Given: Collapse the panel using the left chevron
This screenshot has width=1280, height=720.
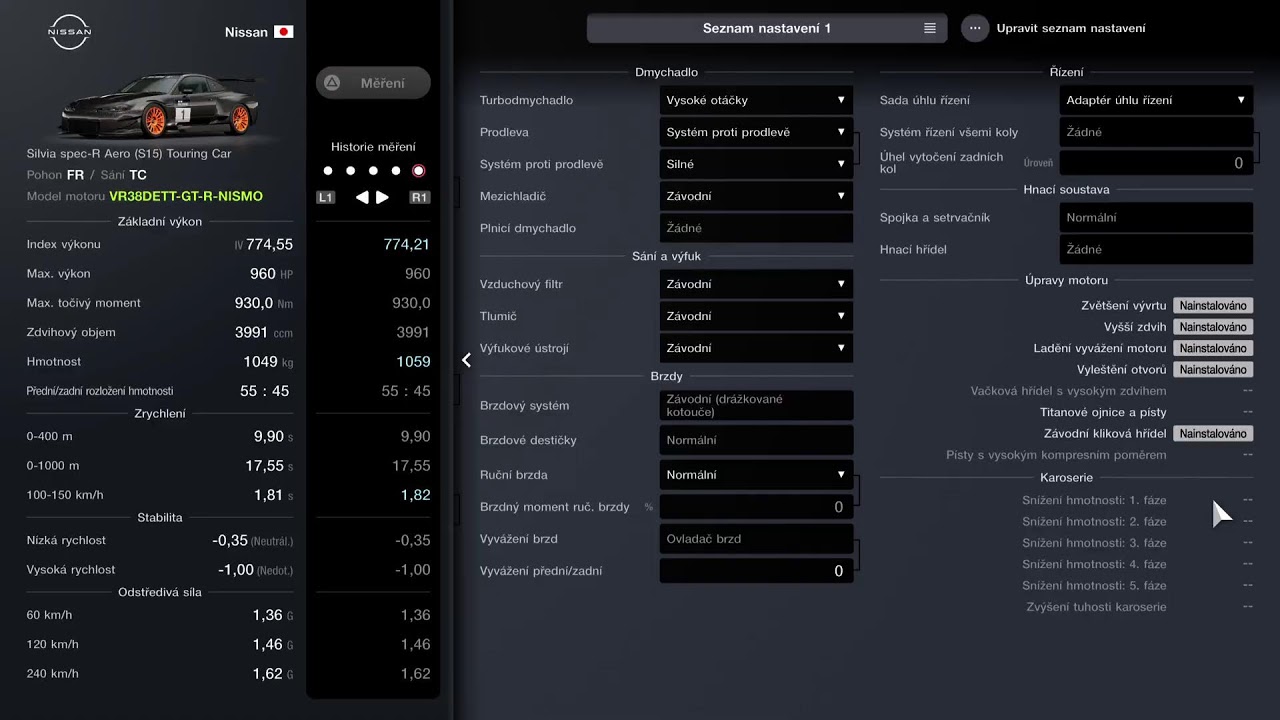Looking at the screenshot, I should [466, 360].
